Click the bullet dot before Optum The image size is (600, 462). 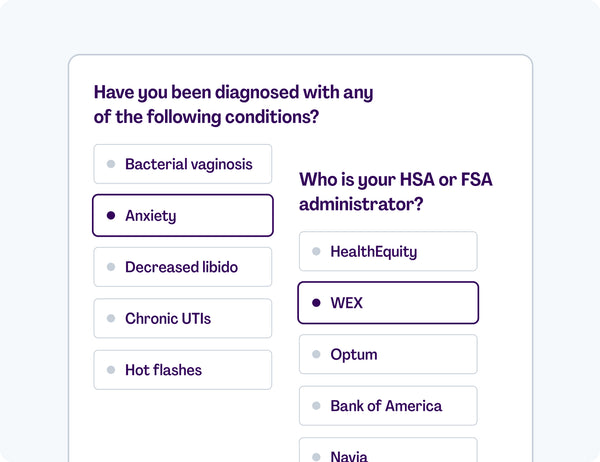point(316,354)
